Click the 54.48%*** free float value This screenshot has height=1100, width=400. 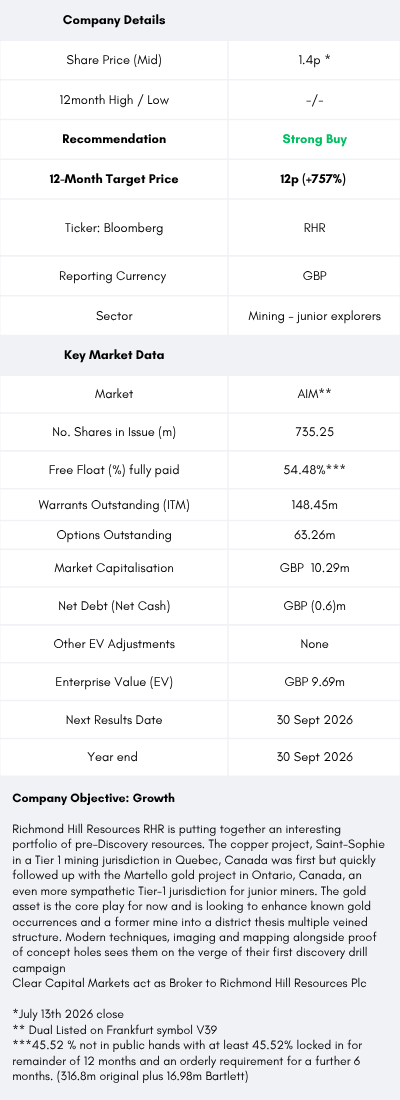click(314, 470)
